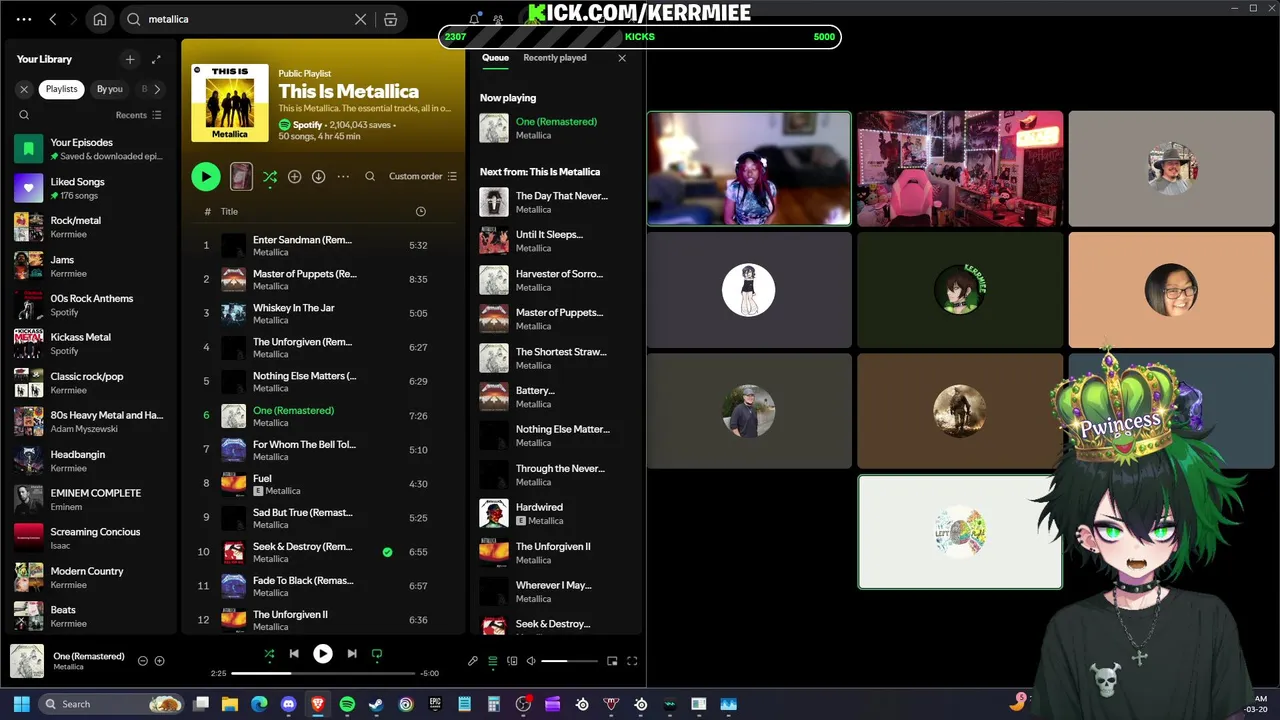The width and height of the screenshot is (1280, 720).
Task: Open the Your Episodes library item
Action: 90,149
